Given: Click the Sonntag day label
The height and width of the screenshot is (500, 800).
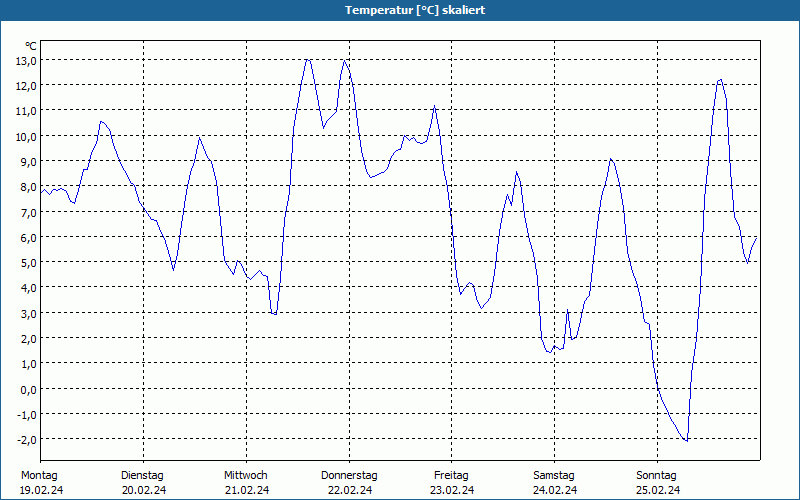Looking at the screenshot, I should 657,476.
